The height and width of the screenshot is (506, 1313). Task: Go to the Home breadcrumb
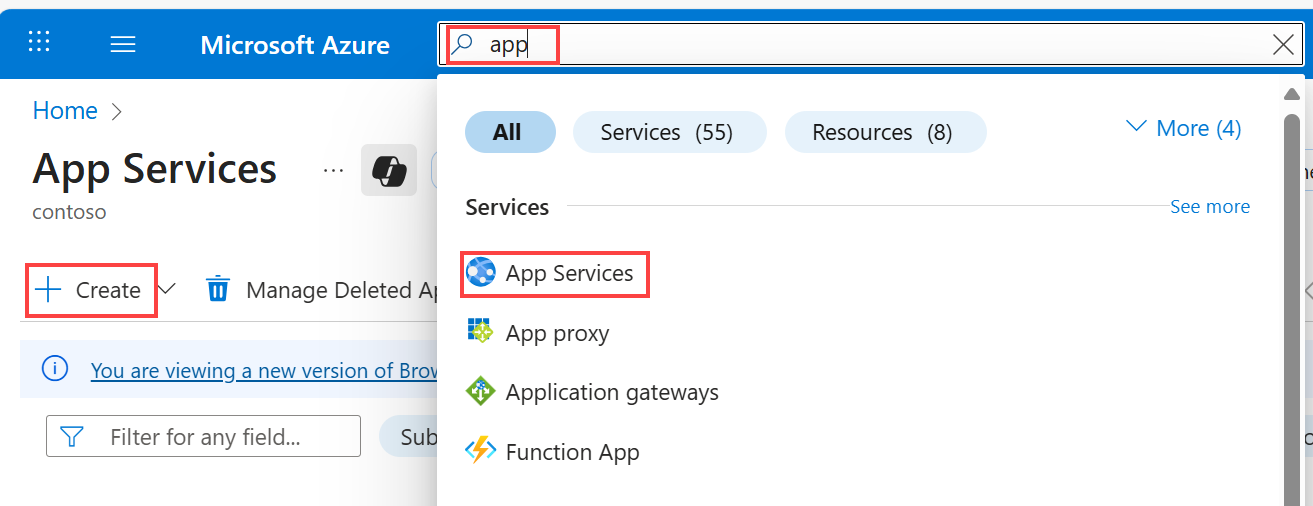65,110
